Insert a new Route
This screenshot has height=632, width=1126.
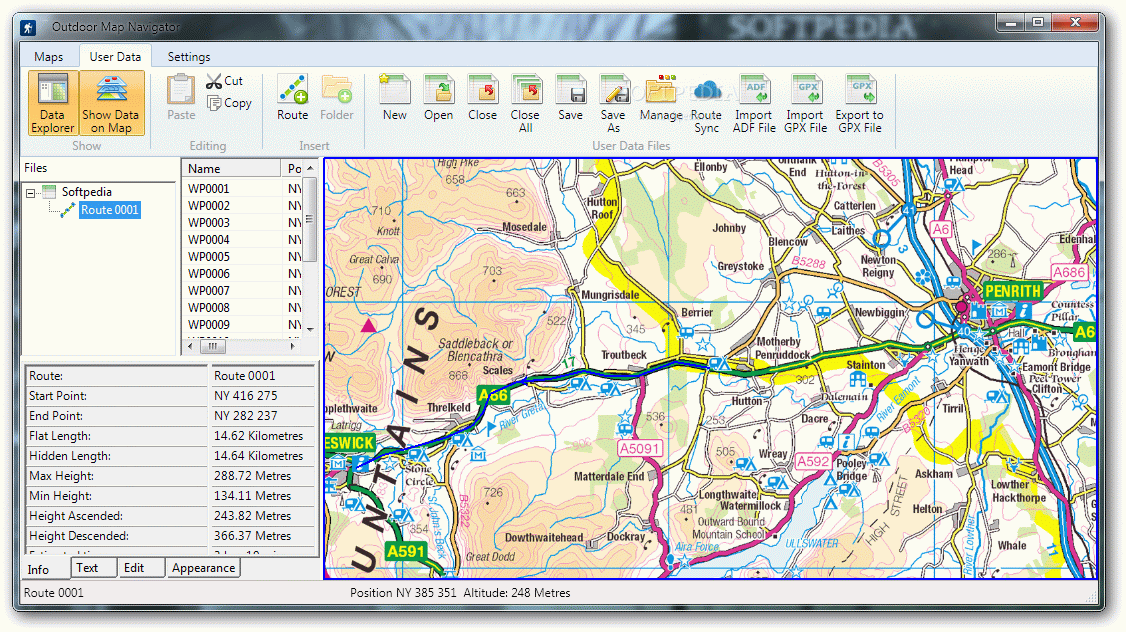point(293,98)
